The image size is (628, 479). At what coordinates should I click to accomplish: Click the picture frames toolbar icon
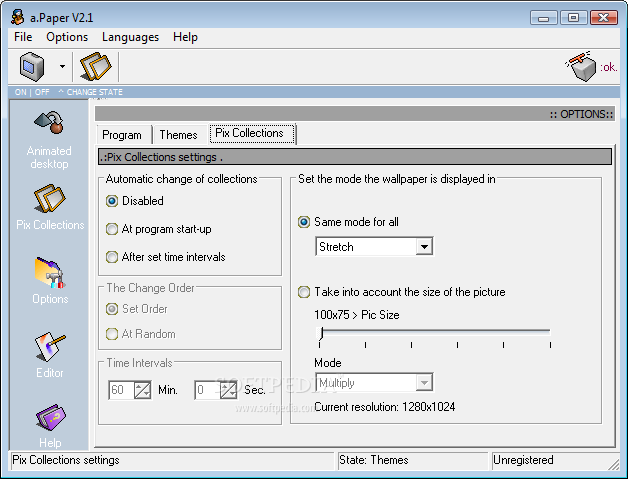pos(95,66)
